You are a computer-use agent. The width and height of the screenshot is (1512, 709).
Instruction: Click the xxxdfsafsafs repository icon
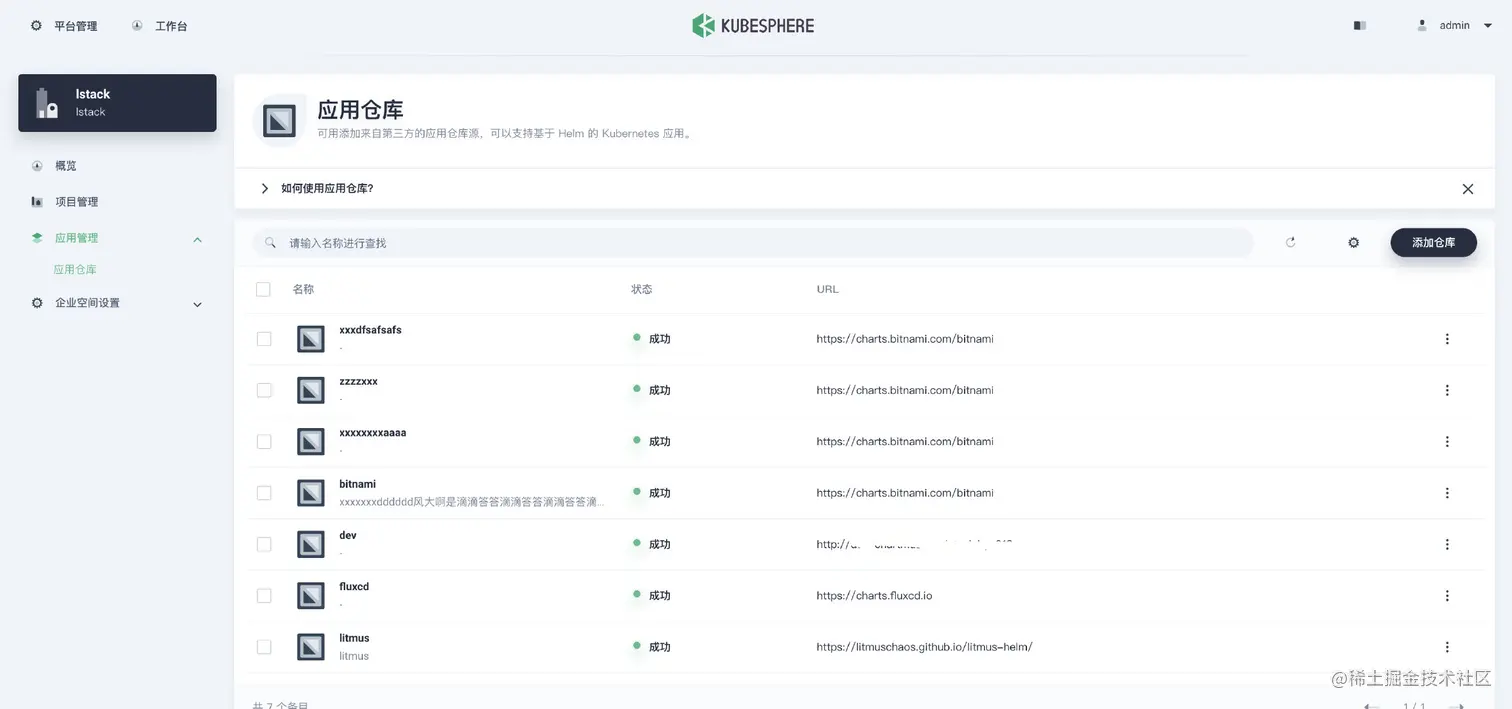point(311,339)
